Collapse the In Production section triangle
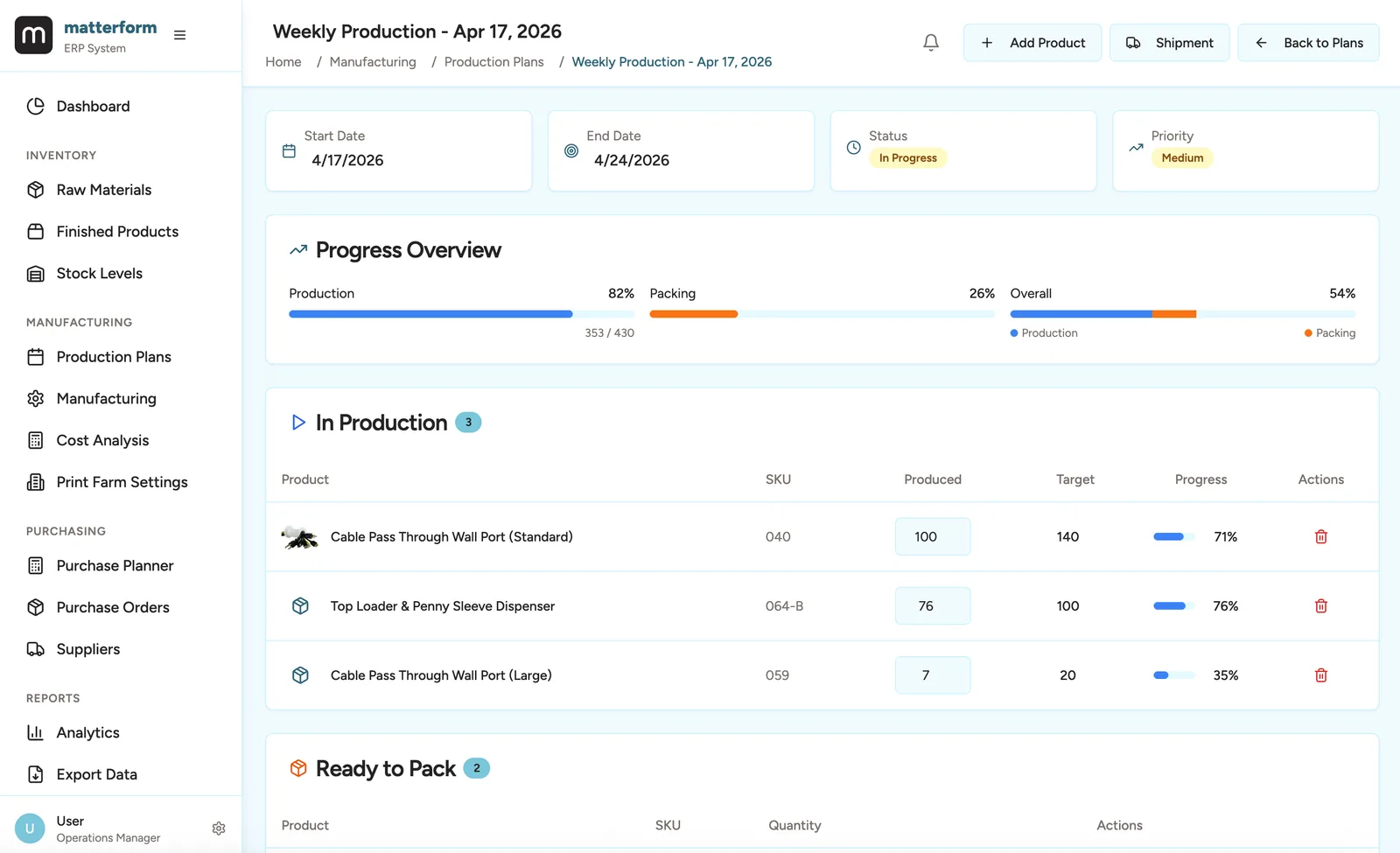The width and height of the screenshot is (1400, 853). pyautogui.click(x=298, y=423)
